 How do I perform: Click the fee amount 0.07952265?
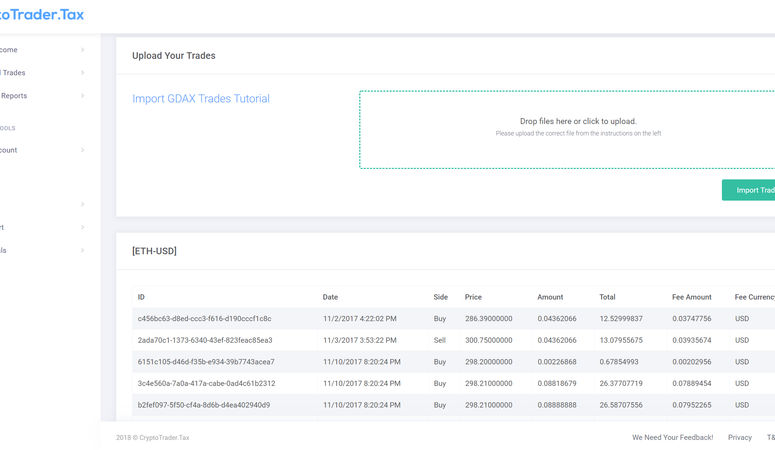pos(691,405)
